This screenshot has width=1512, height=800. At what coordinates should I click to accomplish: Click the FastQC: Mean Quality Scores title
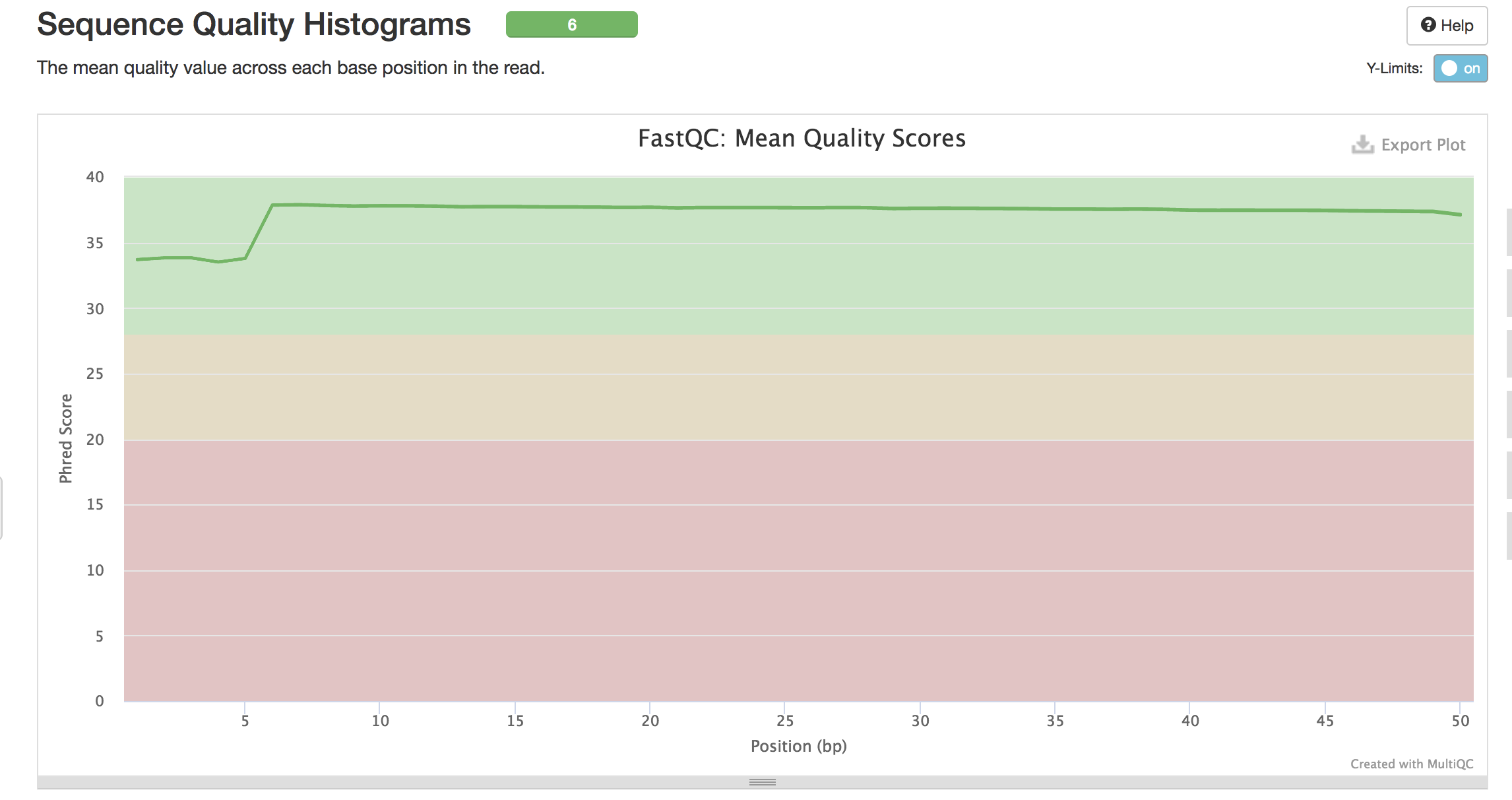[802, 139]
